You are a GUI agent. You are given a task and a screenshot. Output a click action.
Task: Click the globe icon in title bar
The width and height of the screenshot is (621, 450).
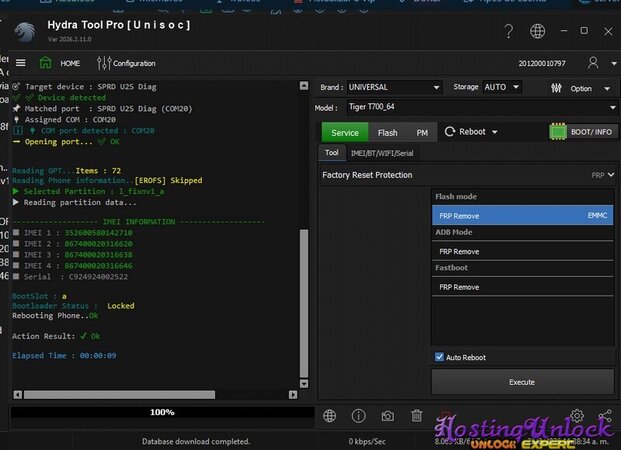[x=537, y=31]
